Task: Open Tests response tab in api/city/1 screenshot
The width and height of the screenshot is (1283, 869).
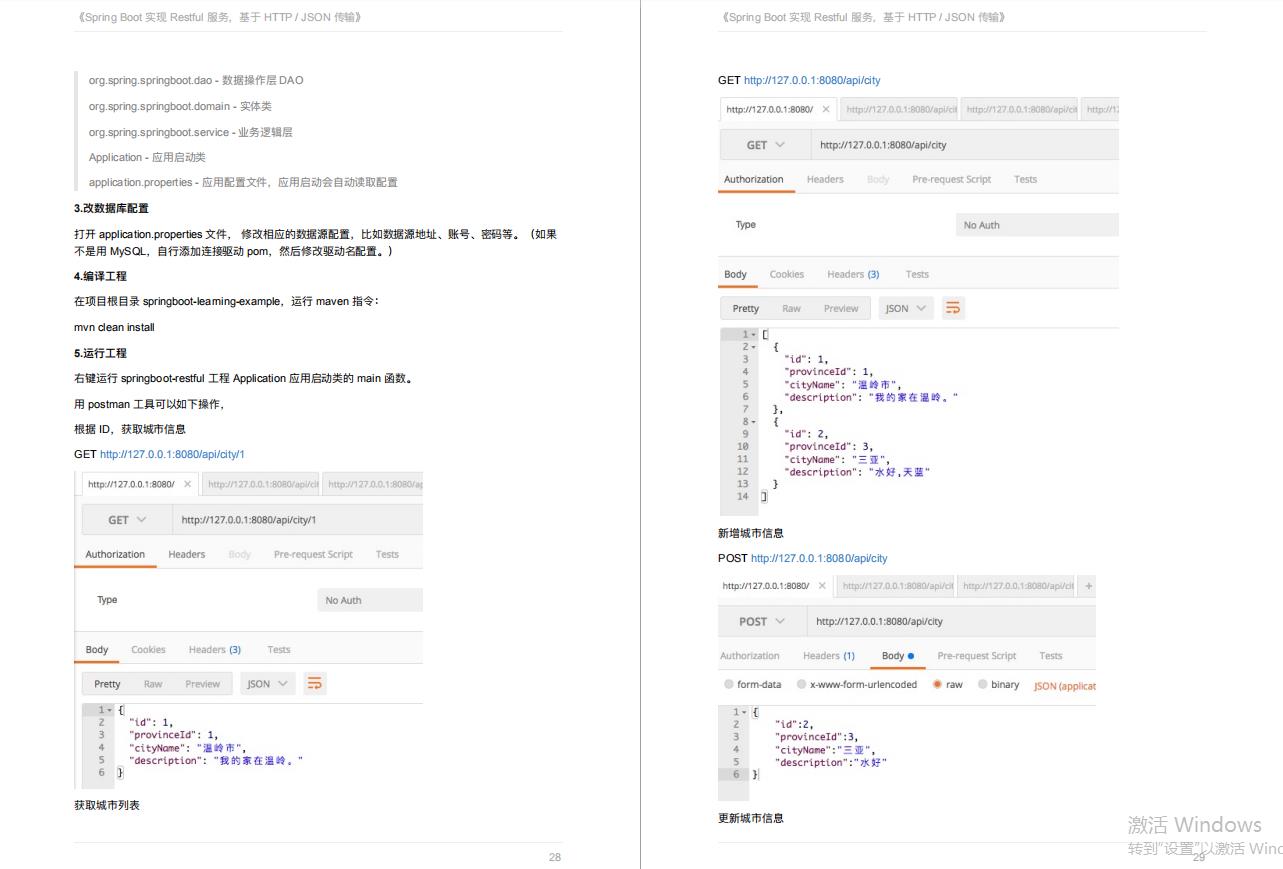Action: click(279, 650)
